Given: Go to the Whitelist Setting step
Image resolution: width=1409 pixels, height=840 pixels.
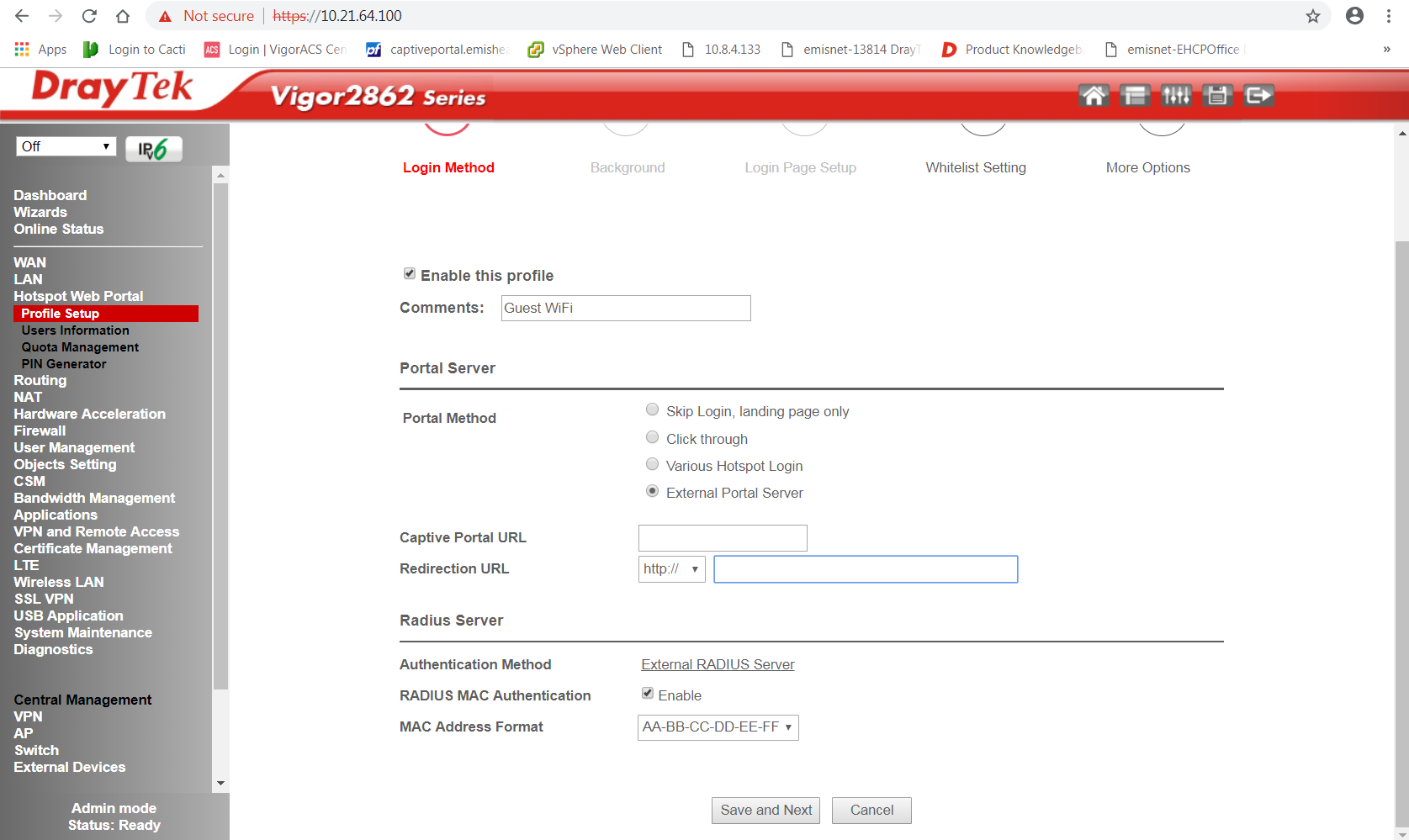Looking at the screenshot, I should point(976,167).
